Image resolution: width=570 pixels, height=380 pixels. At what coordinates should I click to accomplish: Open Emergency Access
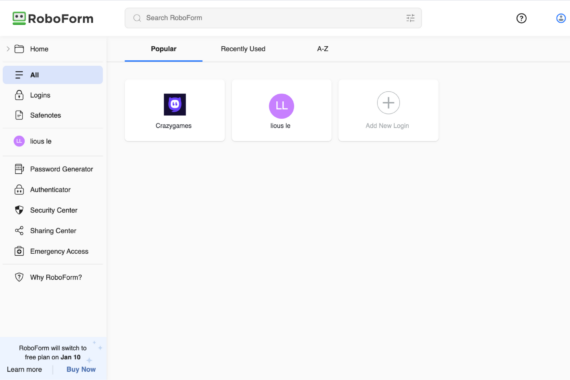59,251
